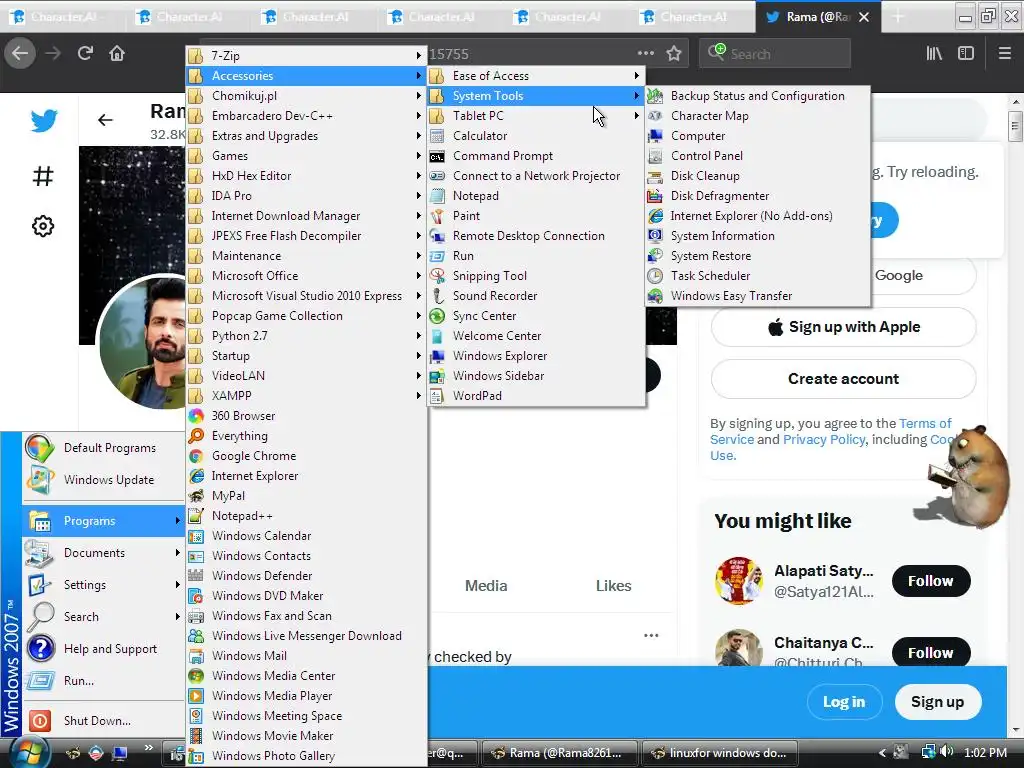The image size is (1024, 768).
Task: Go back with Twitter arrow
Action: 105,120
